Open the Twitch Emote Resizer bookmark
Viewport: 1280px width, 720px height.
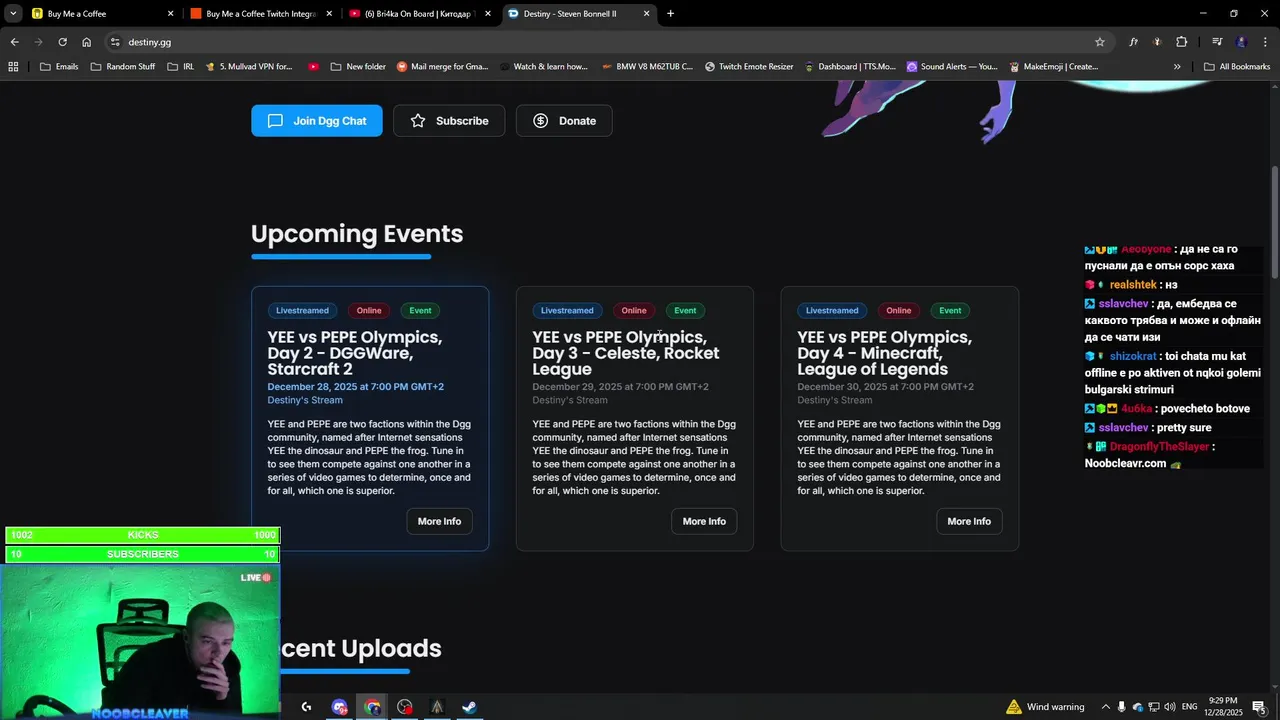coord(749,67)
